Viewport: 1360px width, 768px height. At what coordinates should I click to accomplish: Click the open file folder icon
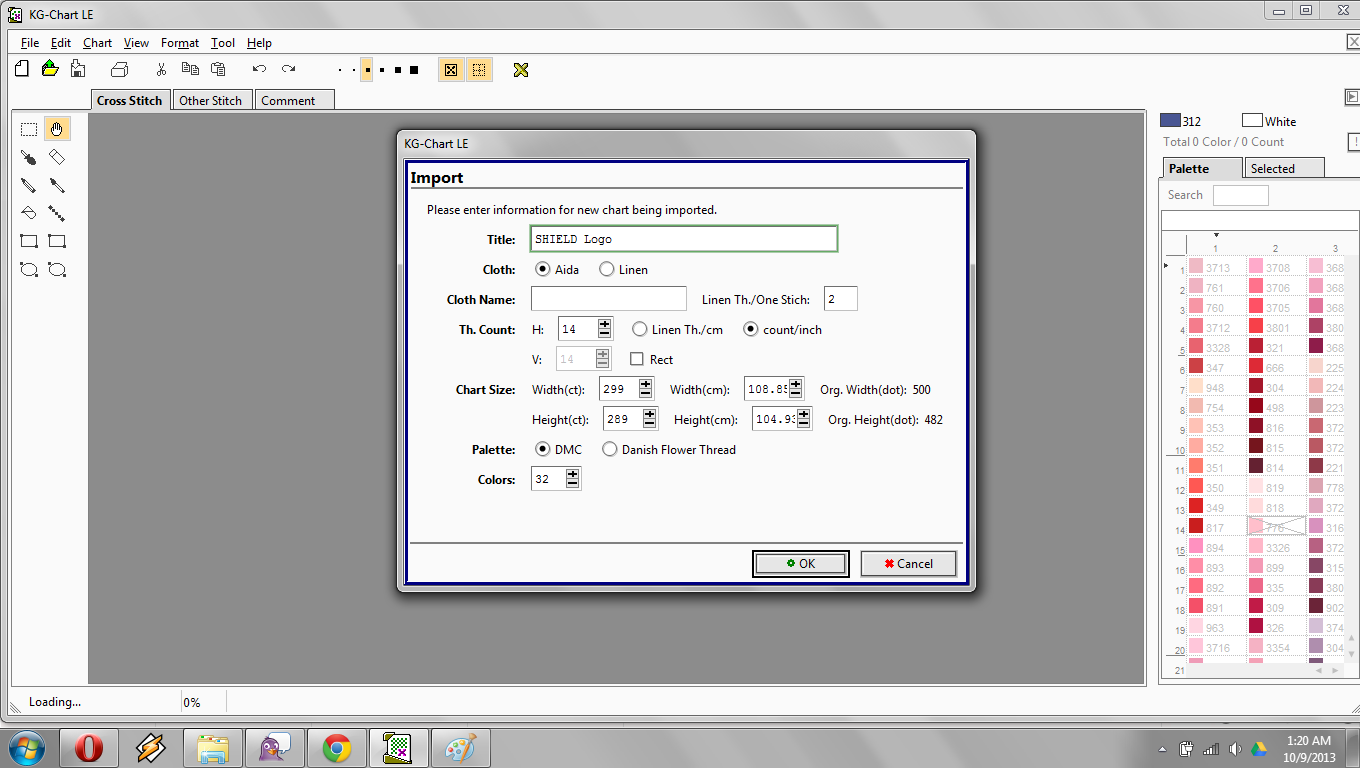[x=50, y=69]
